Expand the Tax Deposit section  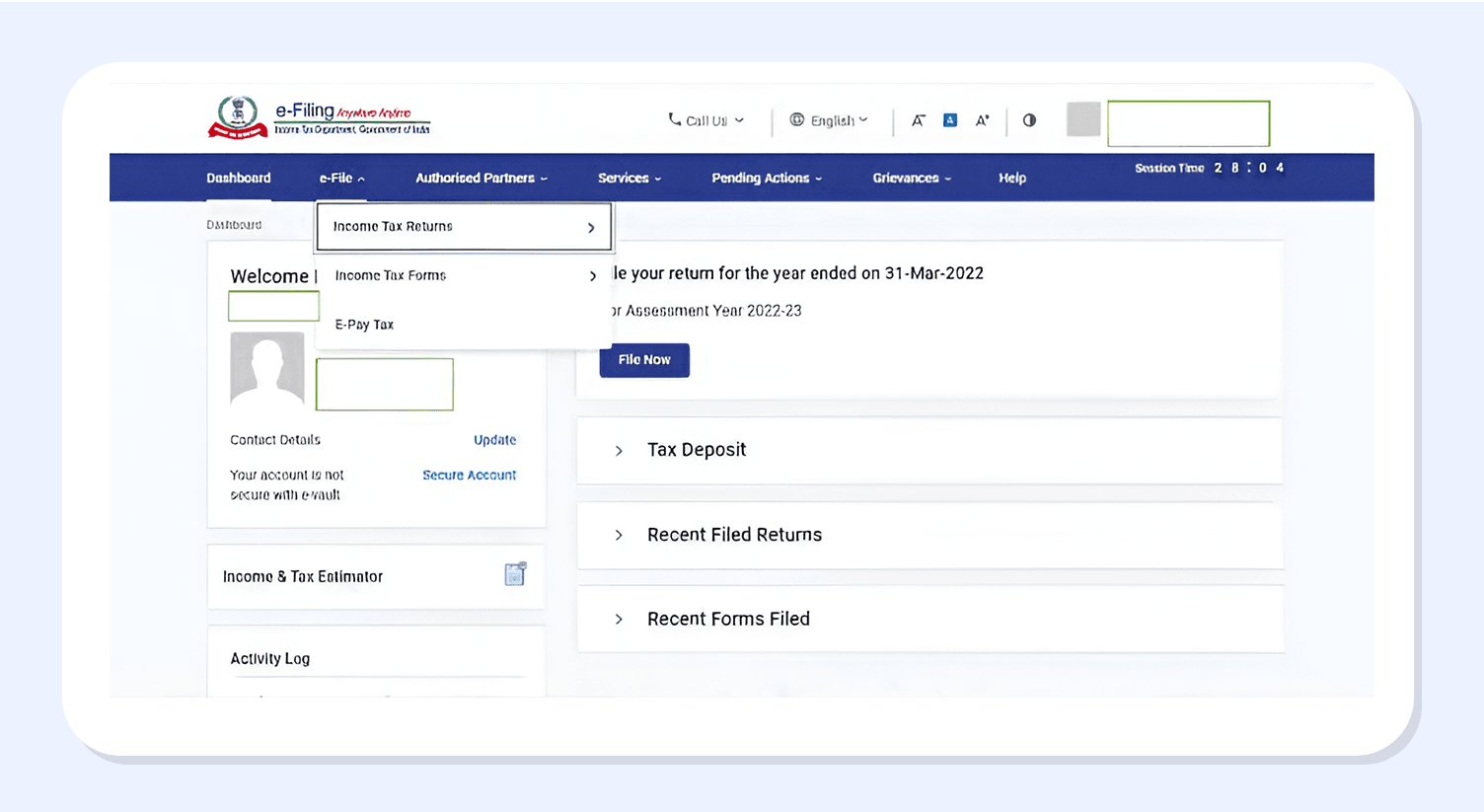tap(619, 451)
